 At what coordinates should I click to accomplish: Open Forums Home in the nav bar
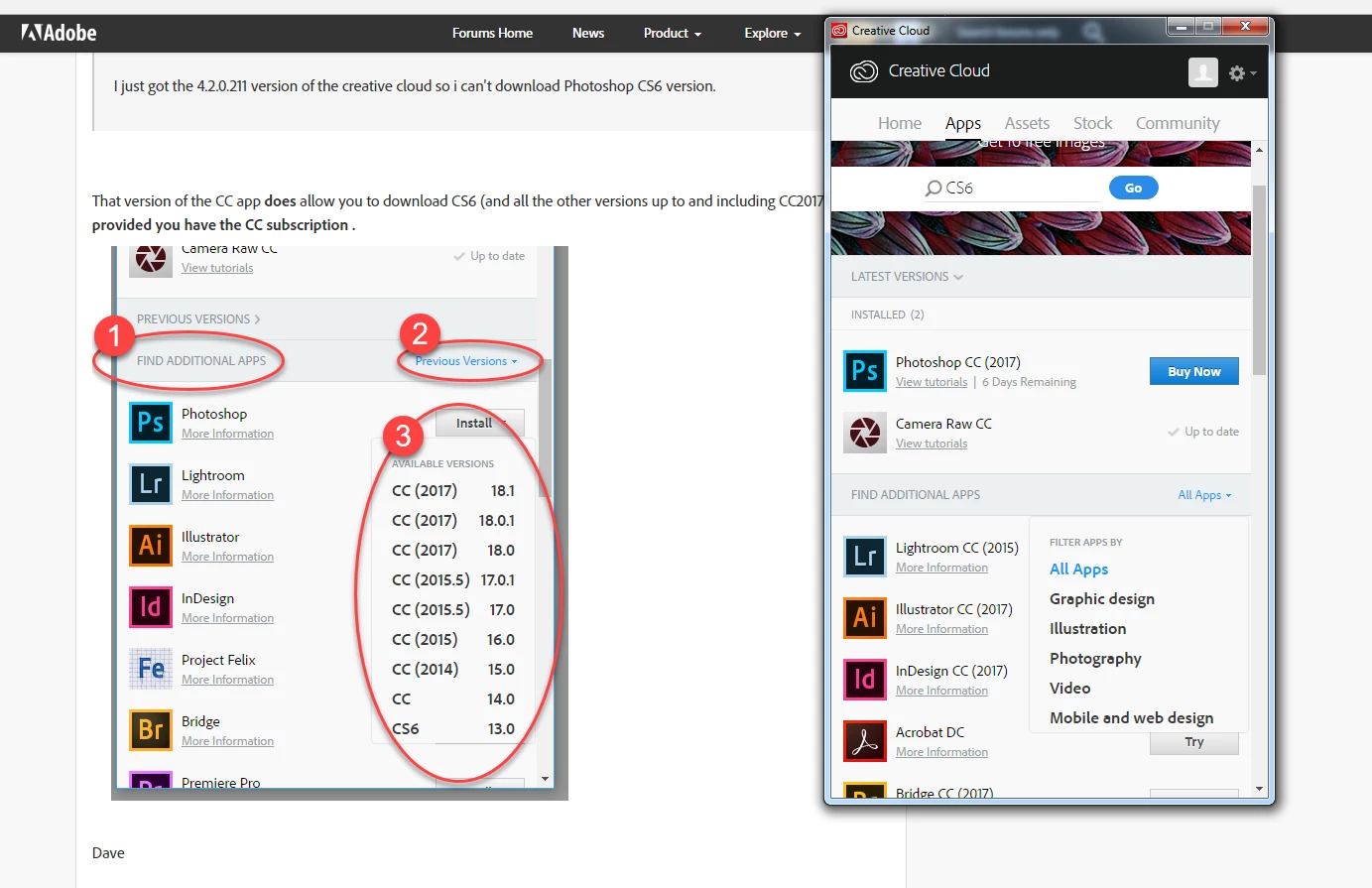coord(492,33)
